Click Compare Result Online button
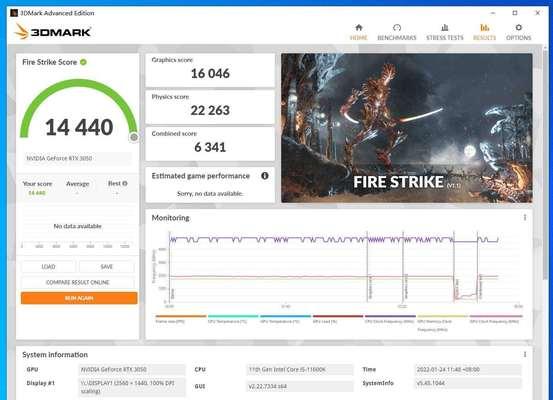Viewport: 553px width, 400px height. tap(78, 282)
